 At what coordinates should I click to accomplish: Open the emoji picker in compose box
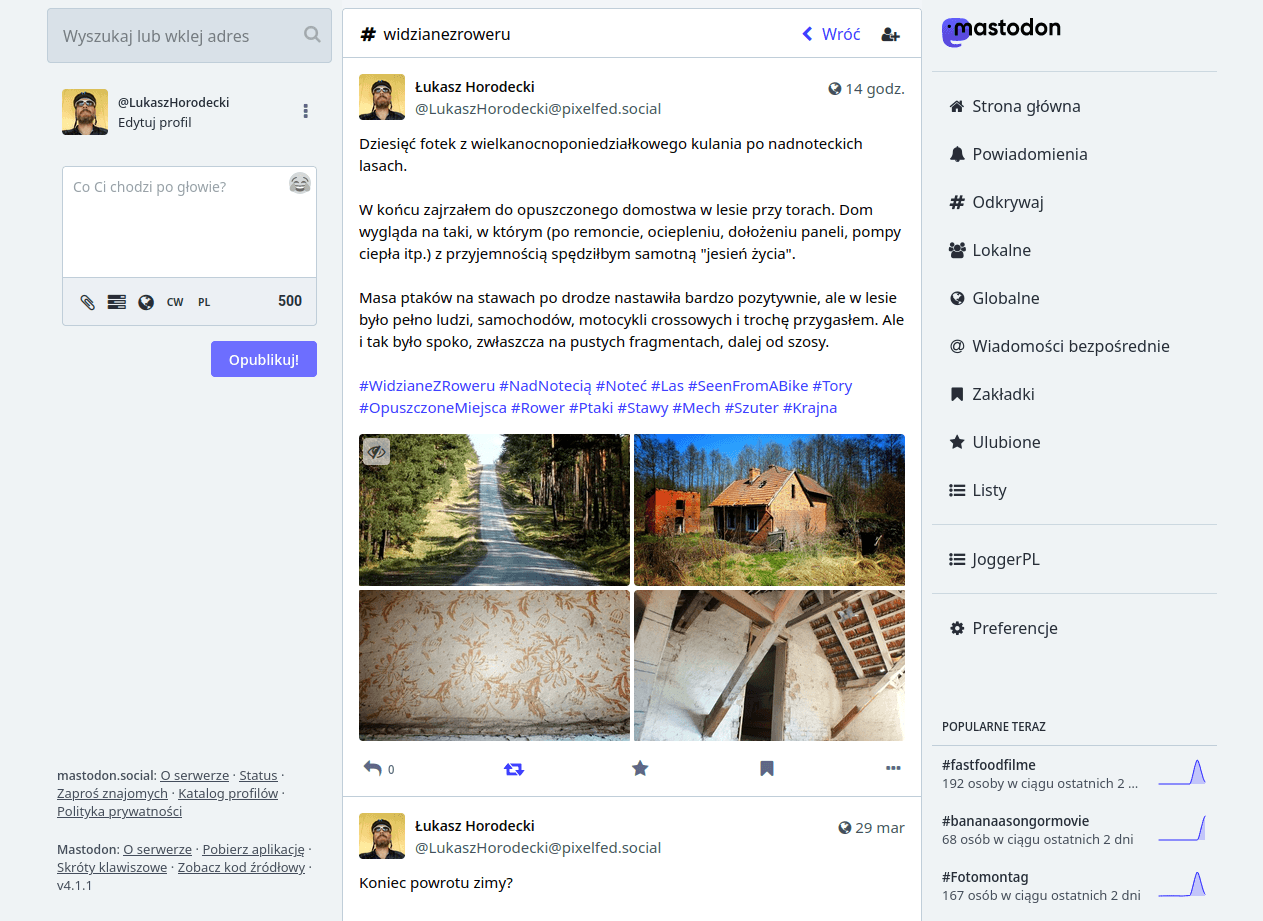pos(300,183)
